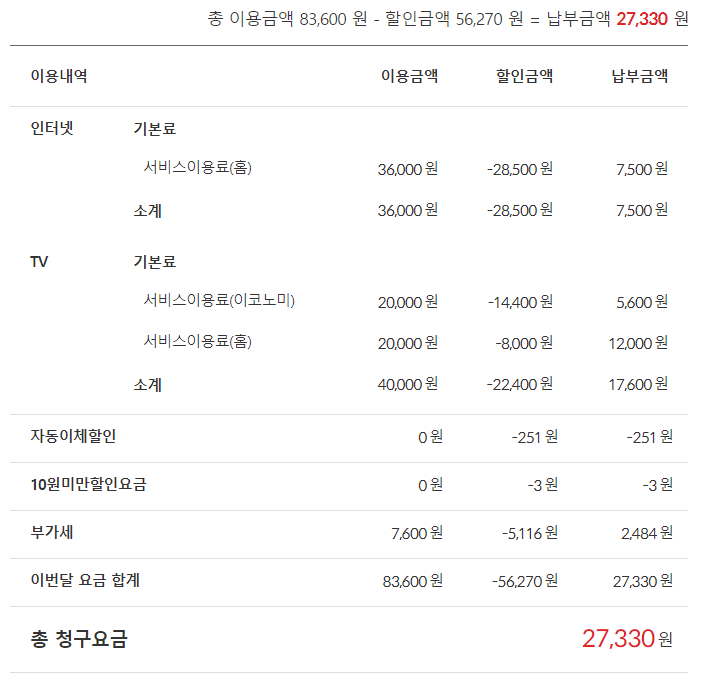Viewport: 703px width, 686px height.
Task: Click the red 27,330 in top summary line
Action: pyautogui.click(x=641, y=19)
